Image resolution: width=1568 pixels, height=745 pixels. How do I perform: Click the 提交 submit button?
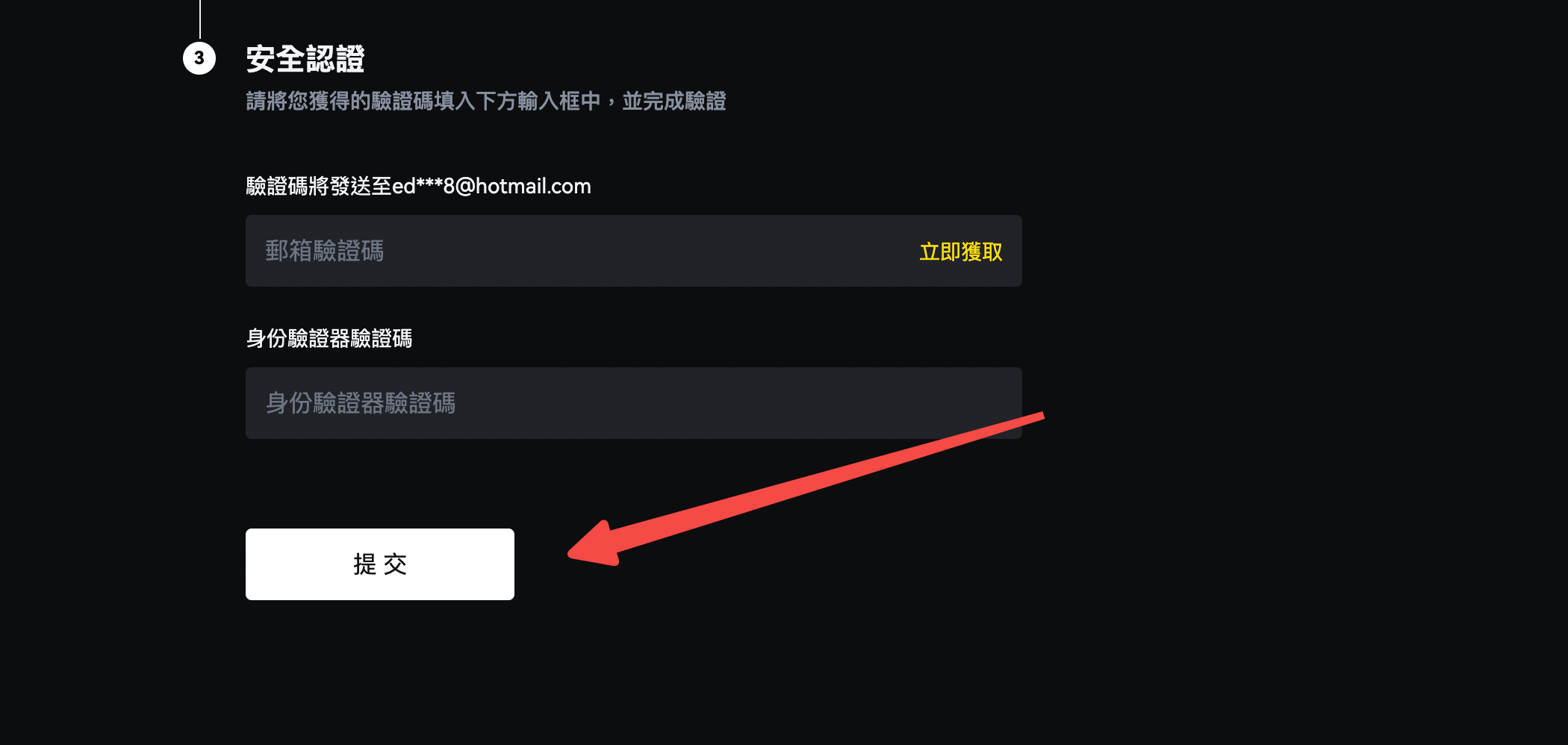tap(380, 564)
